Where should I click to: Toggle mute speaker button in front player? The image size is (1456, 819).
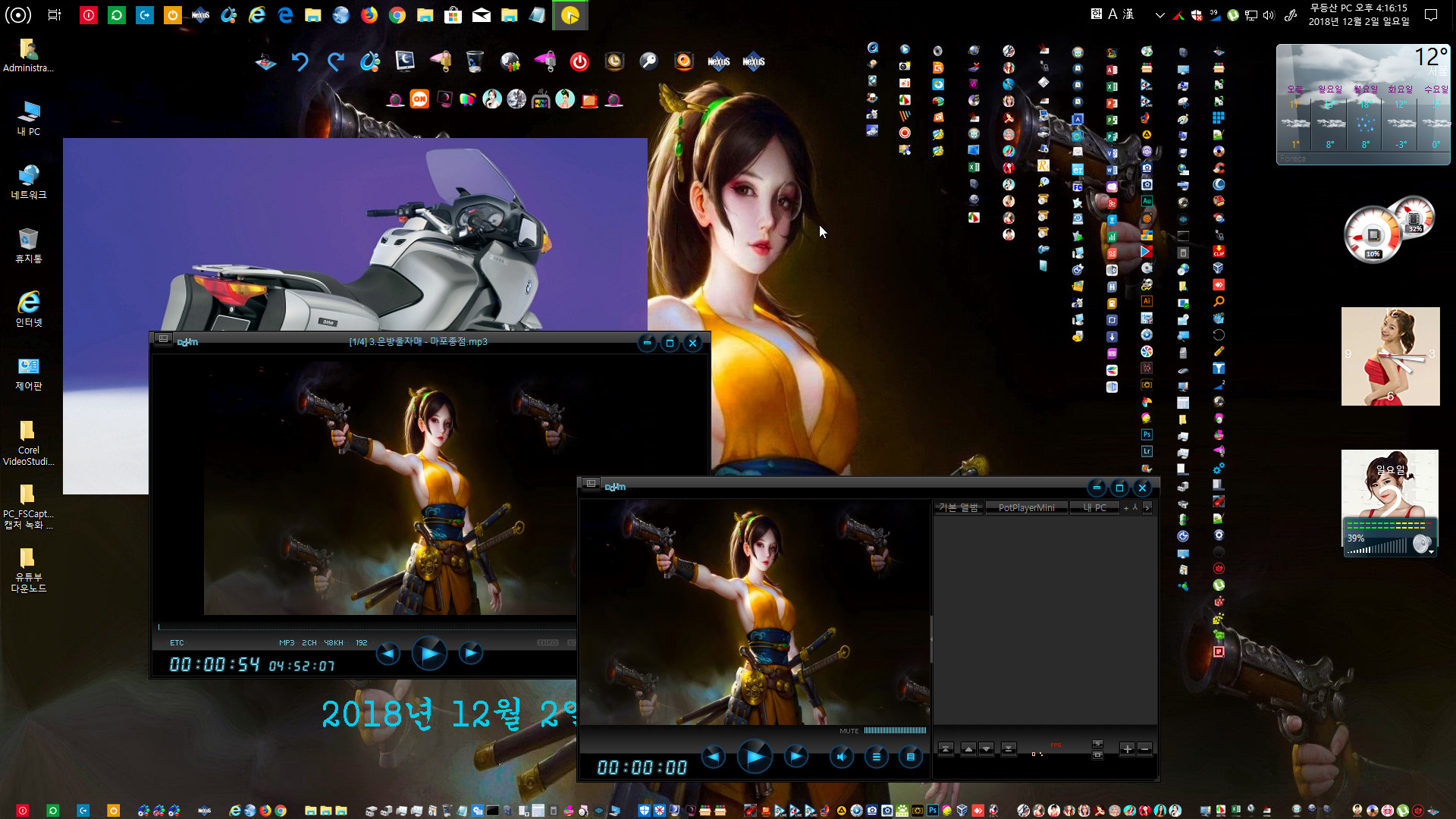tap(841, 756)
